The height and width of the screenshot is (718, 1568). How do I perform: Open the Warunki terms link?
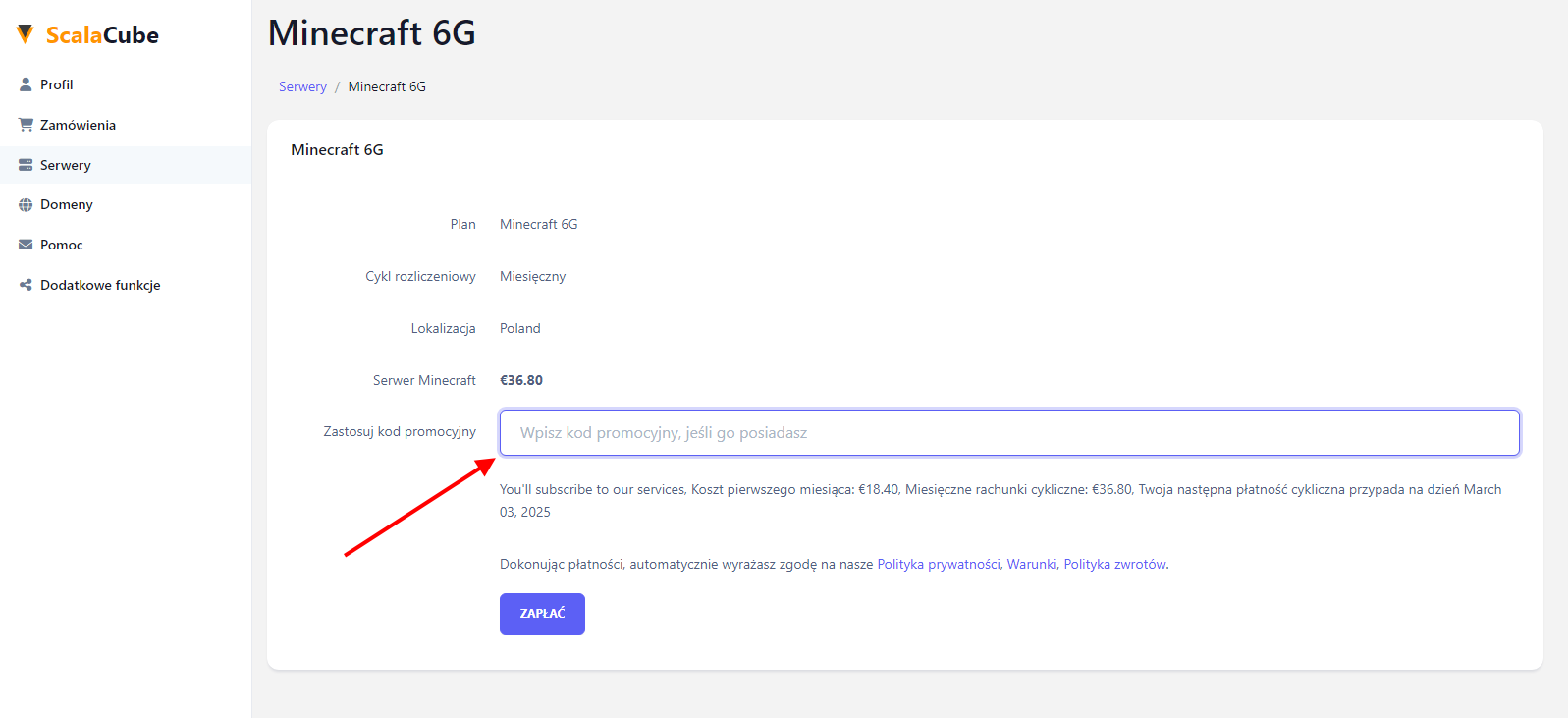(1031, 564)
